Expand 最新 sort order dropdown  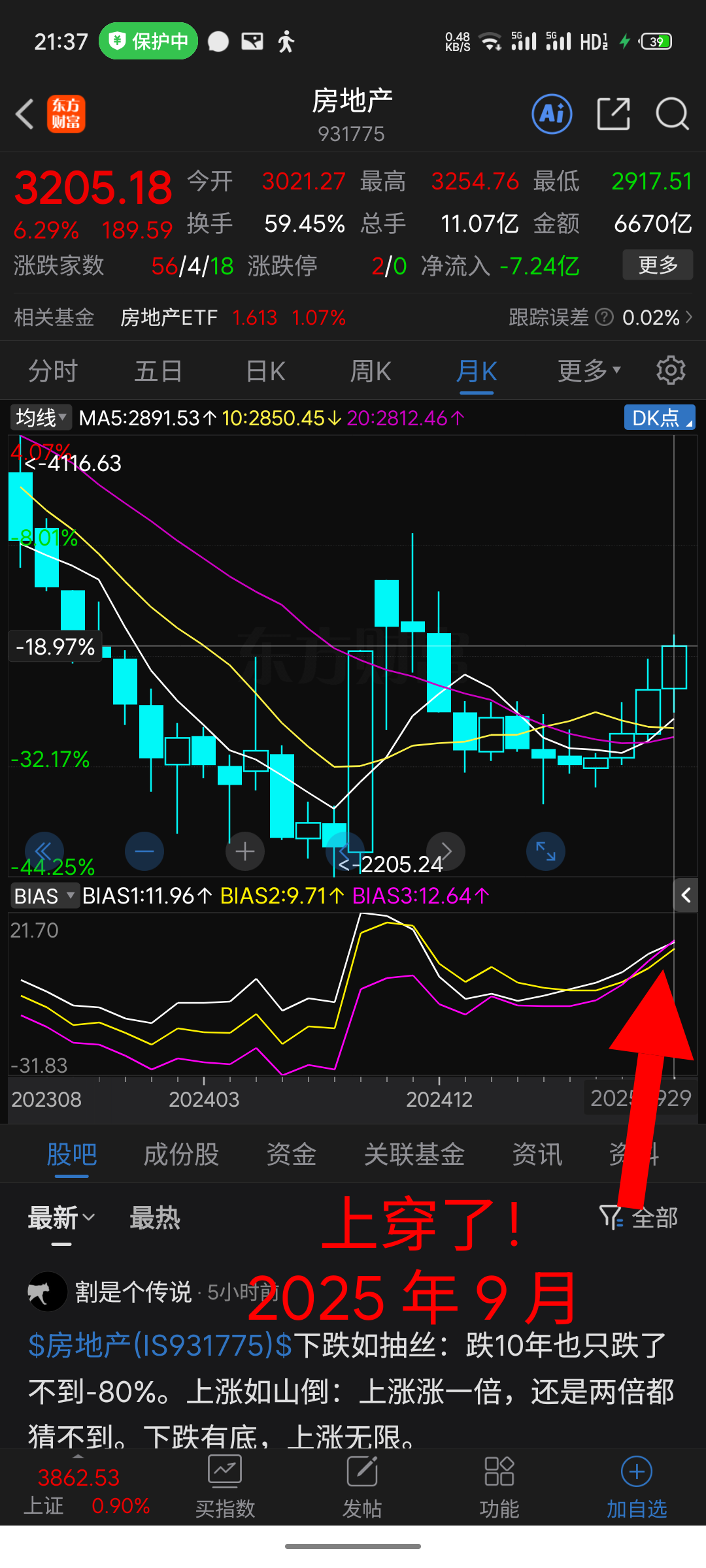(x=61, y=1218)
